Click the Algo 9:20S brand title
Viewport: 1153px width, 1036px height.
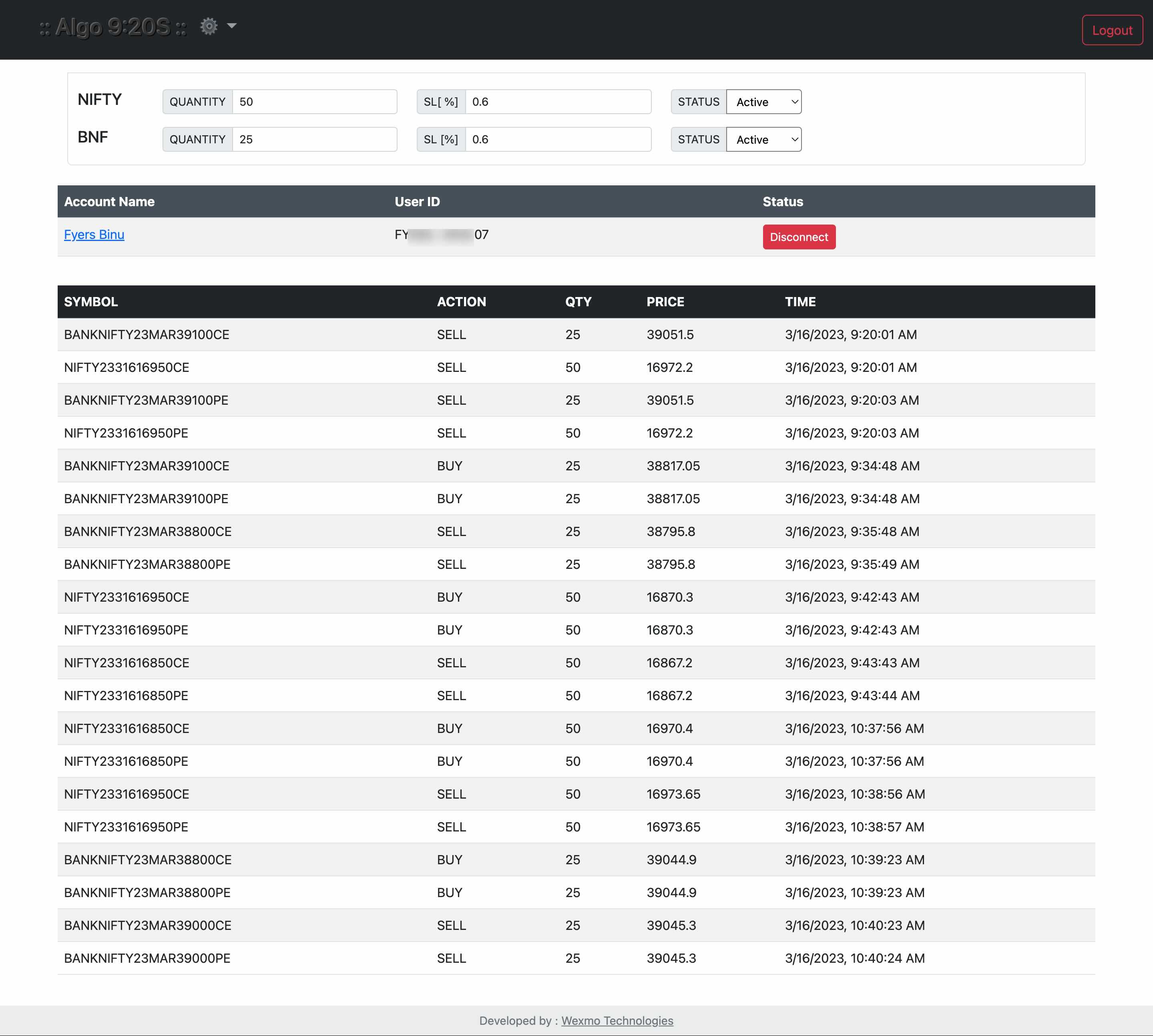pyautogui.click(x=113, y=27)
